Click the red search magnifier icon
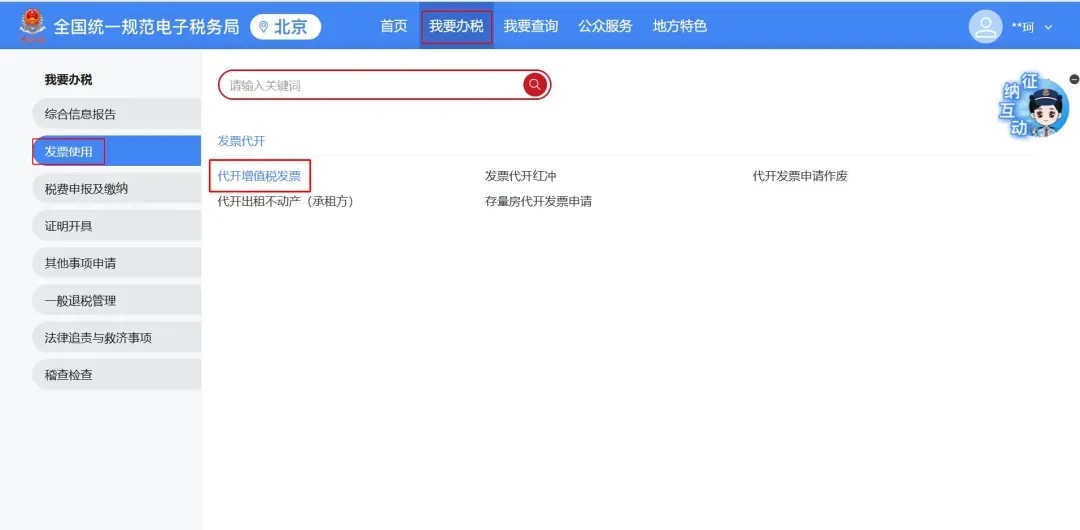This screenshot has height=530, width=1080. point(535,85)
